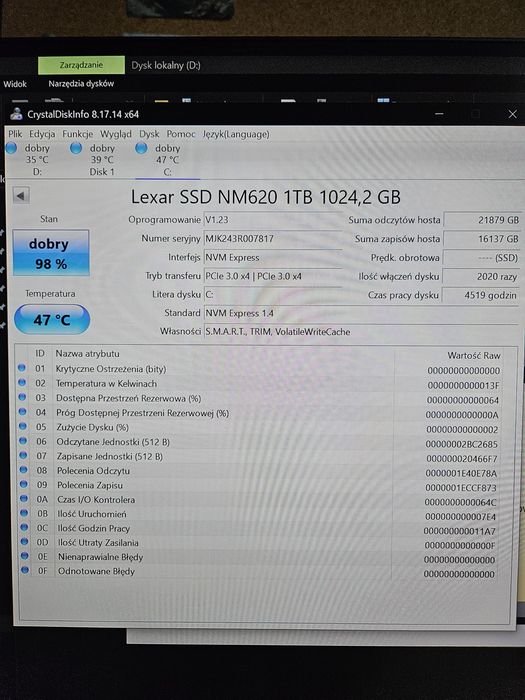Click the transfer mode field PCIe 3.0 x4

tap(272, 276)
